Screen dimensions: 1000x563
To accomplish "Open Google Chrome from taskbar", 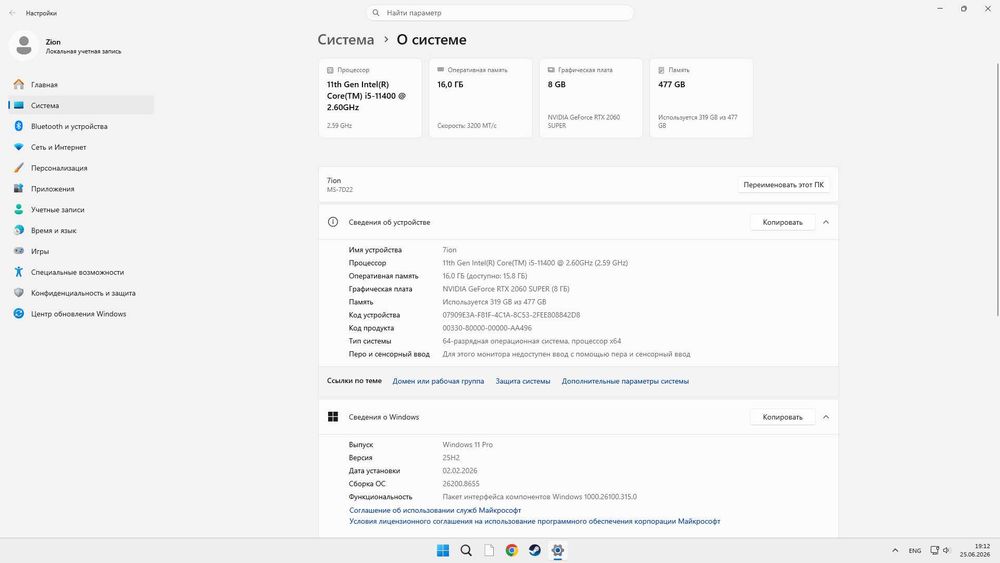I will pos(511,550).
